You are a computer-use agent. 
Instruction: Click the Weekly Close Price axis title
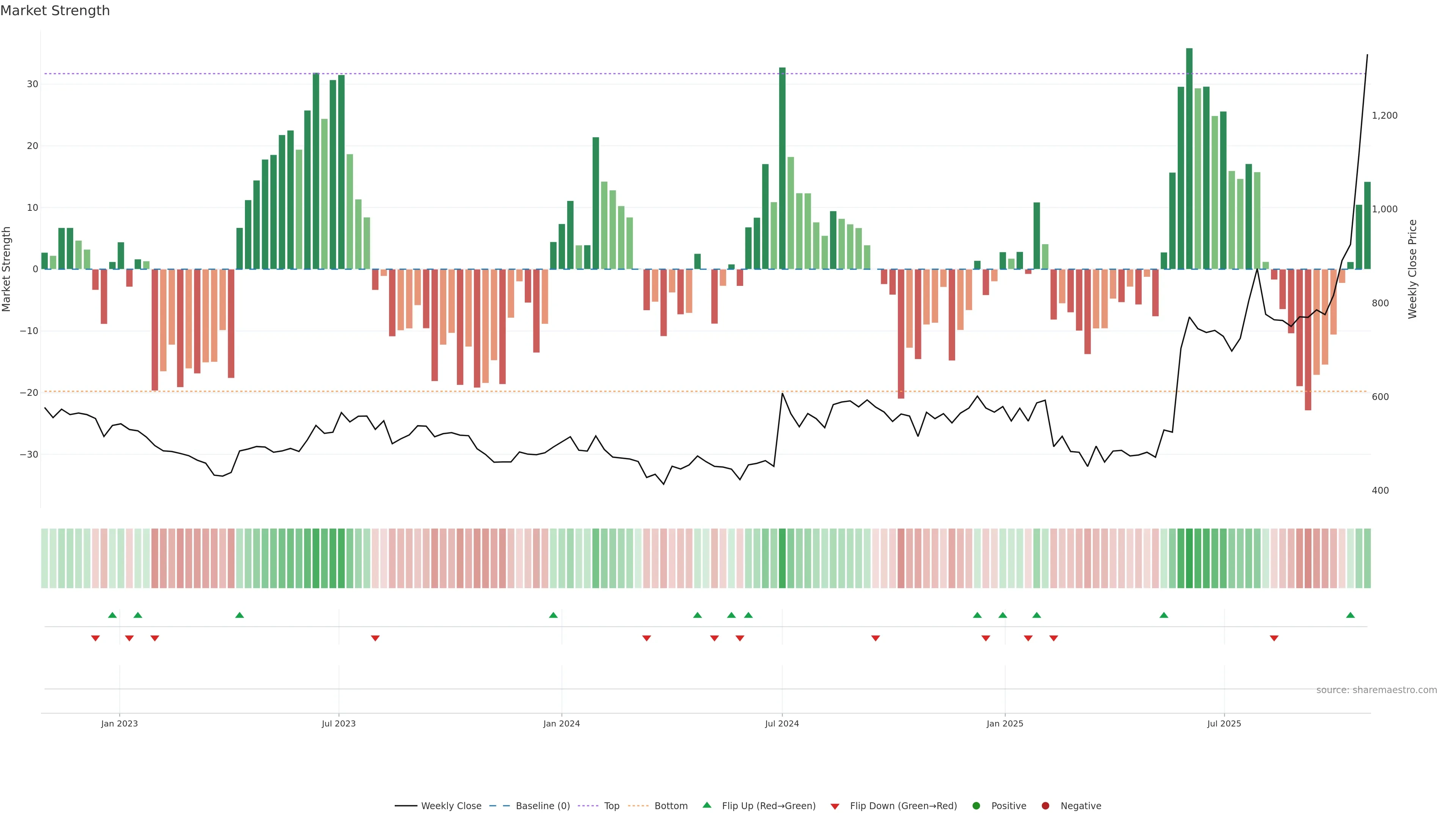1412,269
